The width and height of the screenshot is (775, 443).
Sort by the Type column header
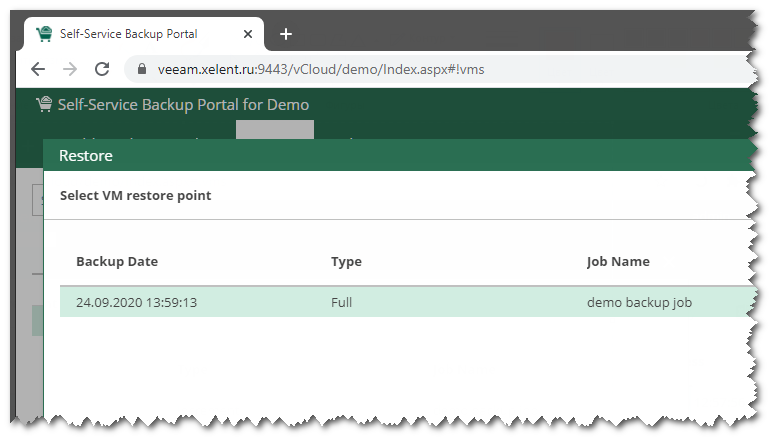pos(346,262)
